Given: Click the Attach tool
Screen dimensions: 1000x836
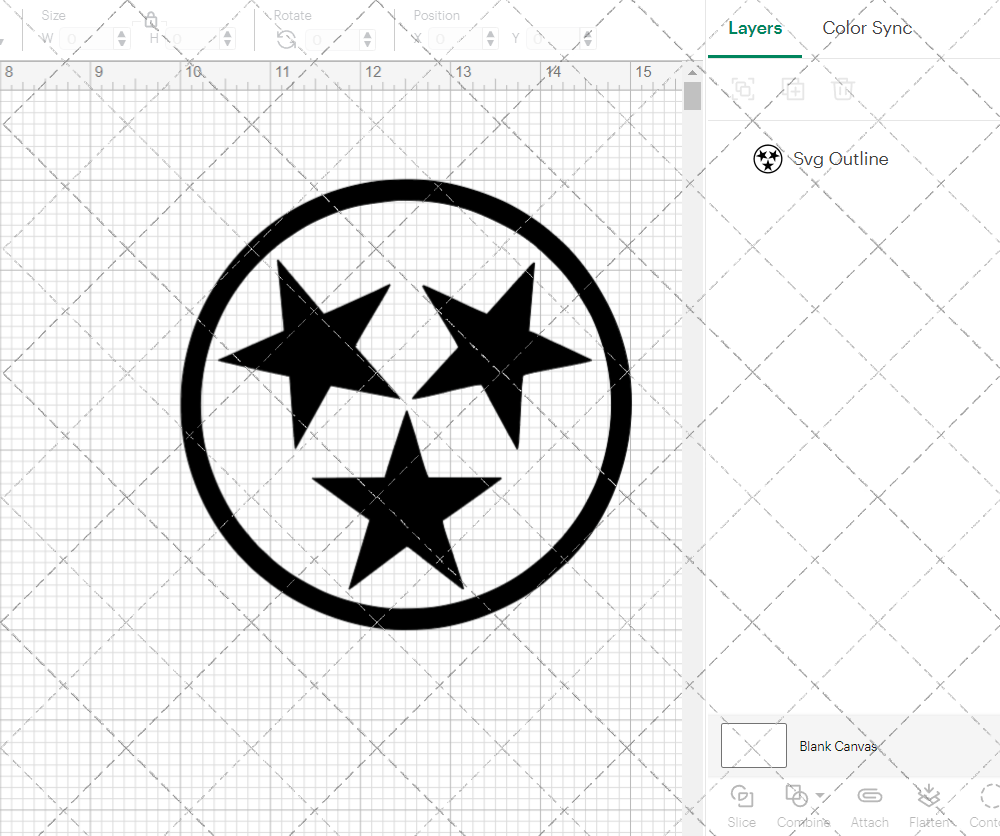Looking at the screenshot, I should coord(869,807).
